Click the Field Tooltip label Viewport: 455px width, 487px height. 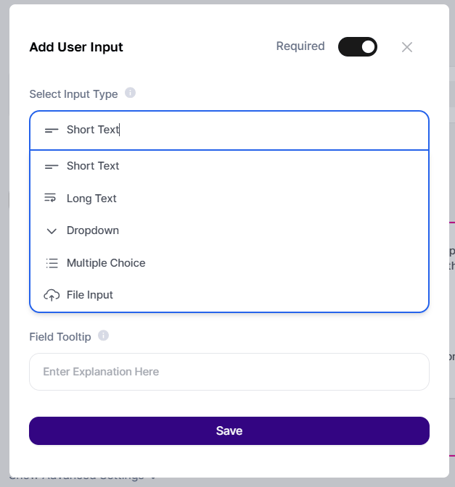coord(60,337)
